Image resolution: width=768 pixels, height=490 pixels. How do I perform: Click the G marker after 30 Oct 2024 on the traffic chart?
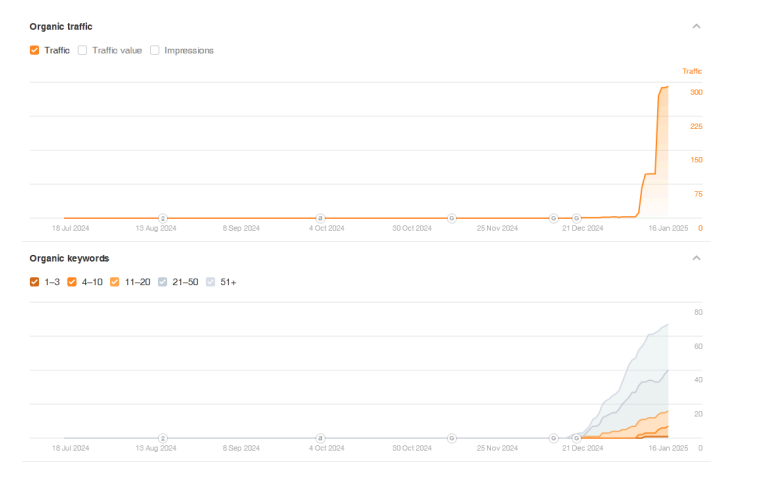[x=452, y=218]
